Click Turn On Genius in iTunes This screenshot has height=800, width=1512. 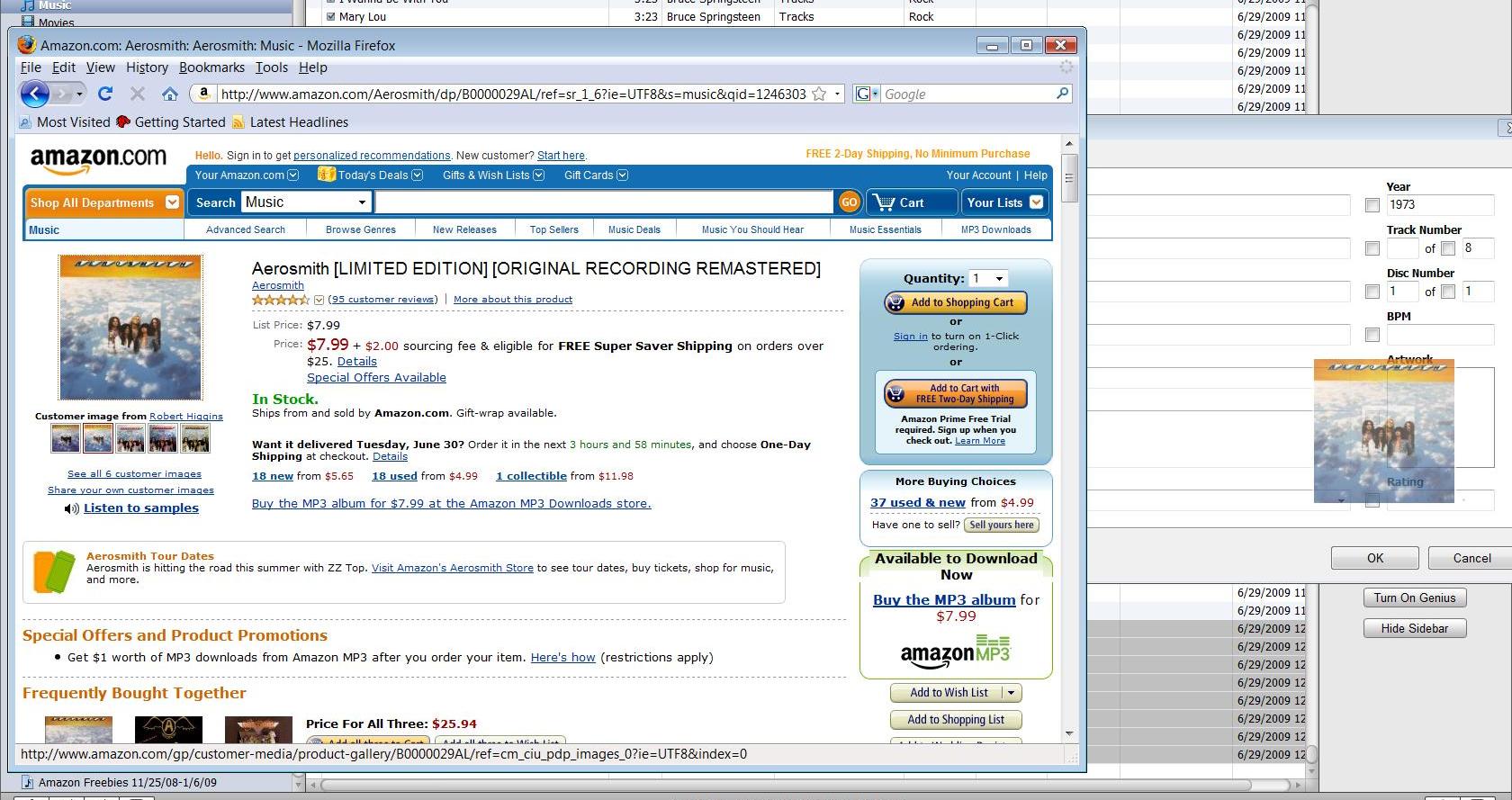[x=1415, y=598]
